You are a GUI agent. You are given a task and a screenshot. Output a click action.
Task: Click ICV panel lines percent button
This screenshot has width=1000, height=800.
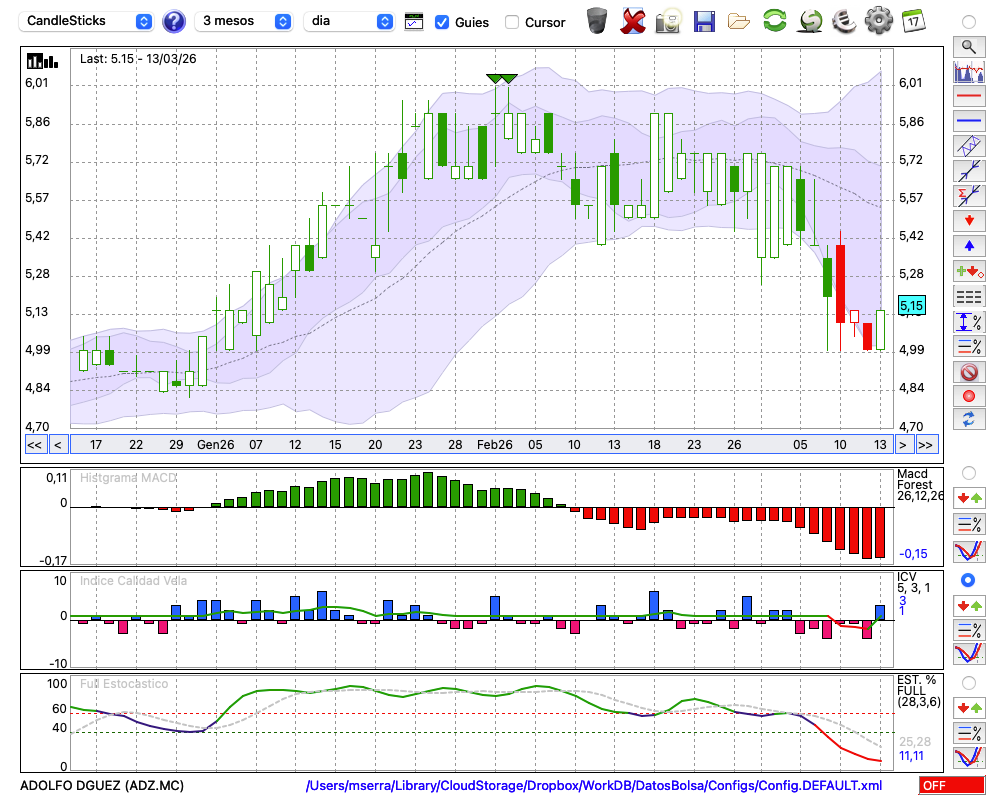tap(969, 630)
